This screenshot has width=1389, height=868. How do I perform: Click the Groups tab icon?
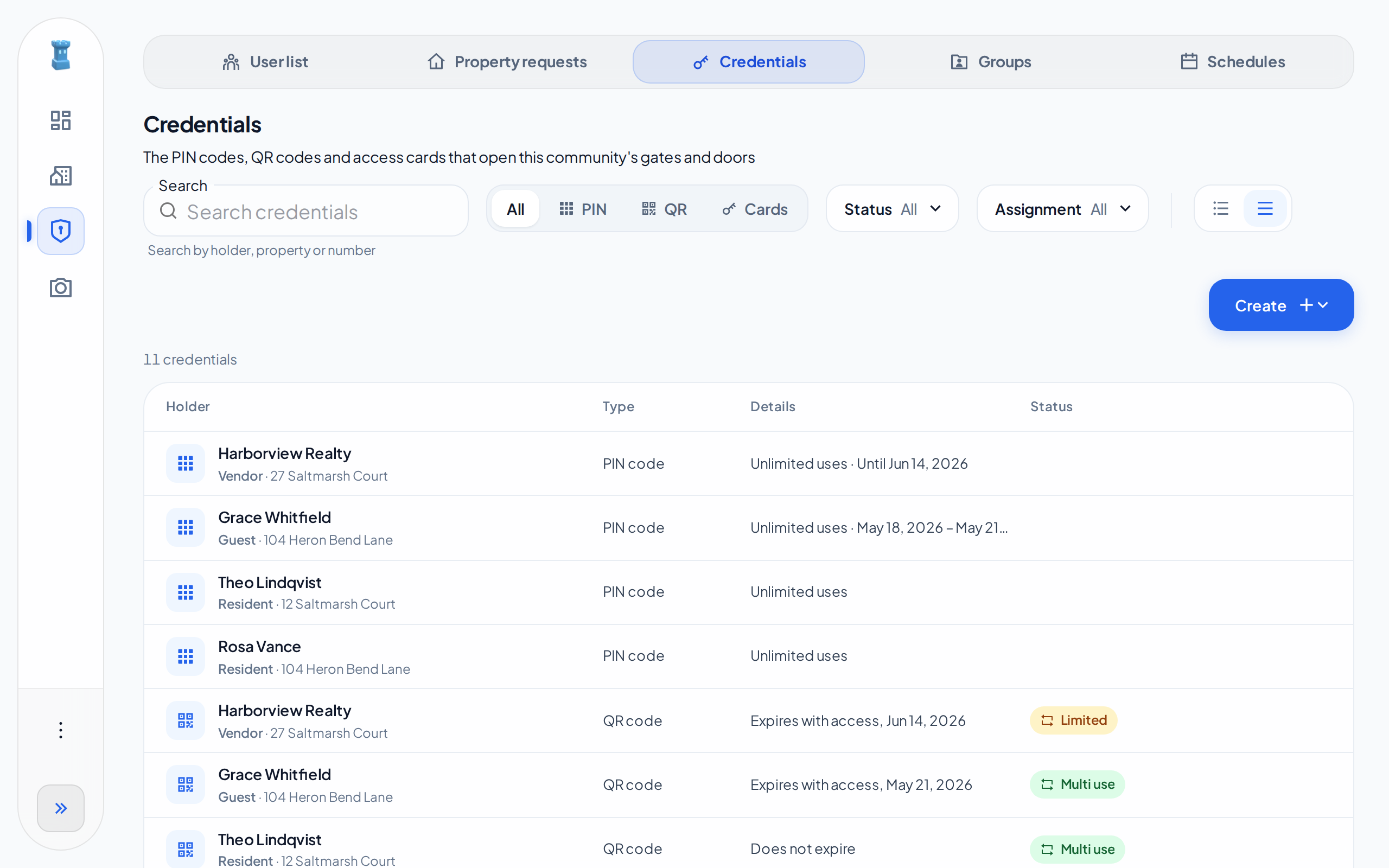tap(959, 62)
